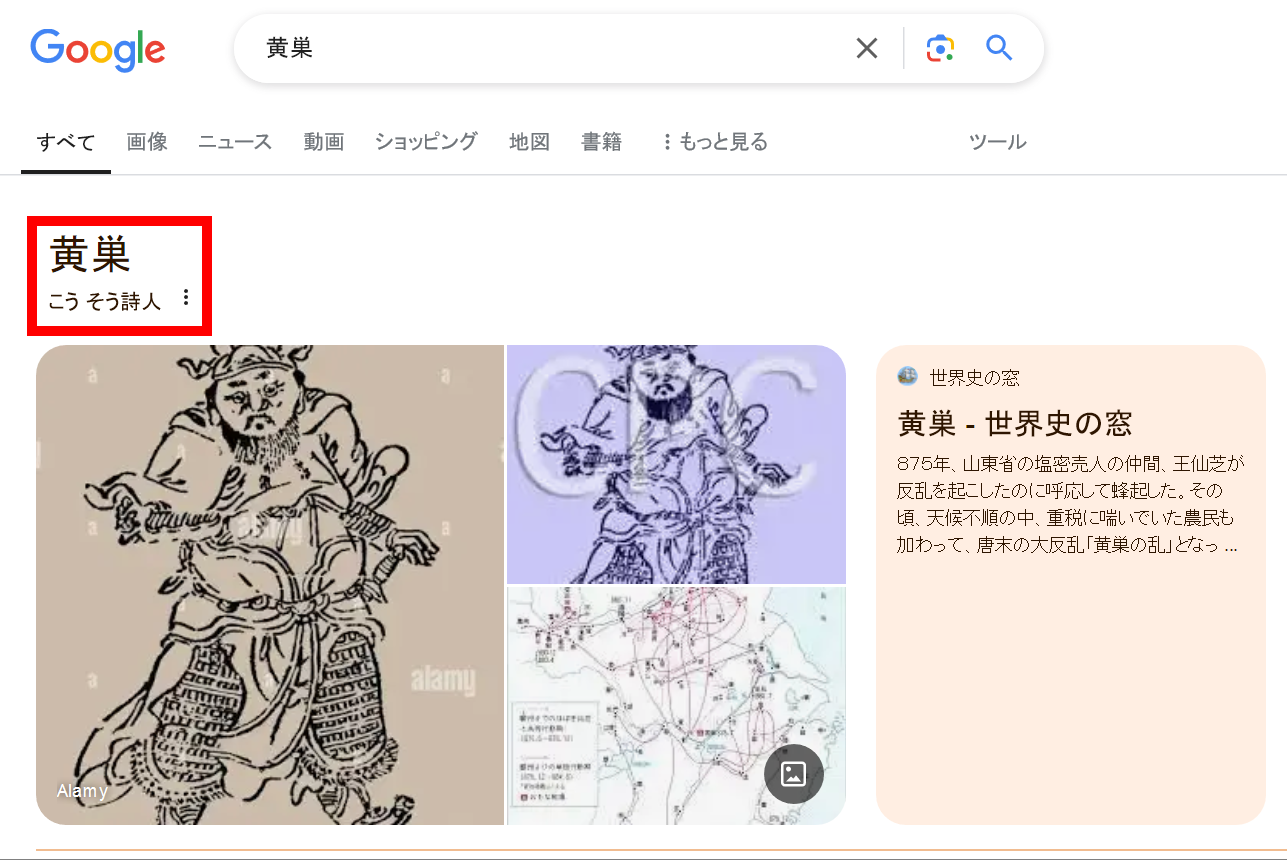Click the blue magnifier search icon
Image resolution: width=1287 pixels, height=860 pixels.
click(x=999, y=47)
